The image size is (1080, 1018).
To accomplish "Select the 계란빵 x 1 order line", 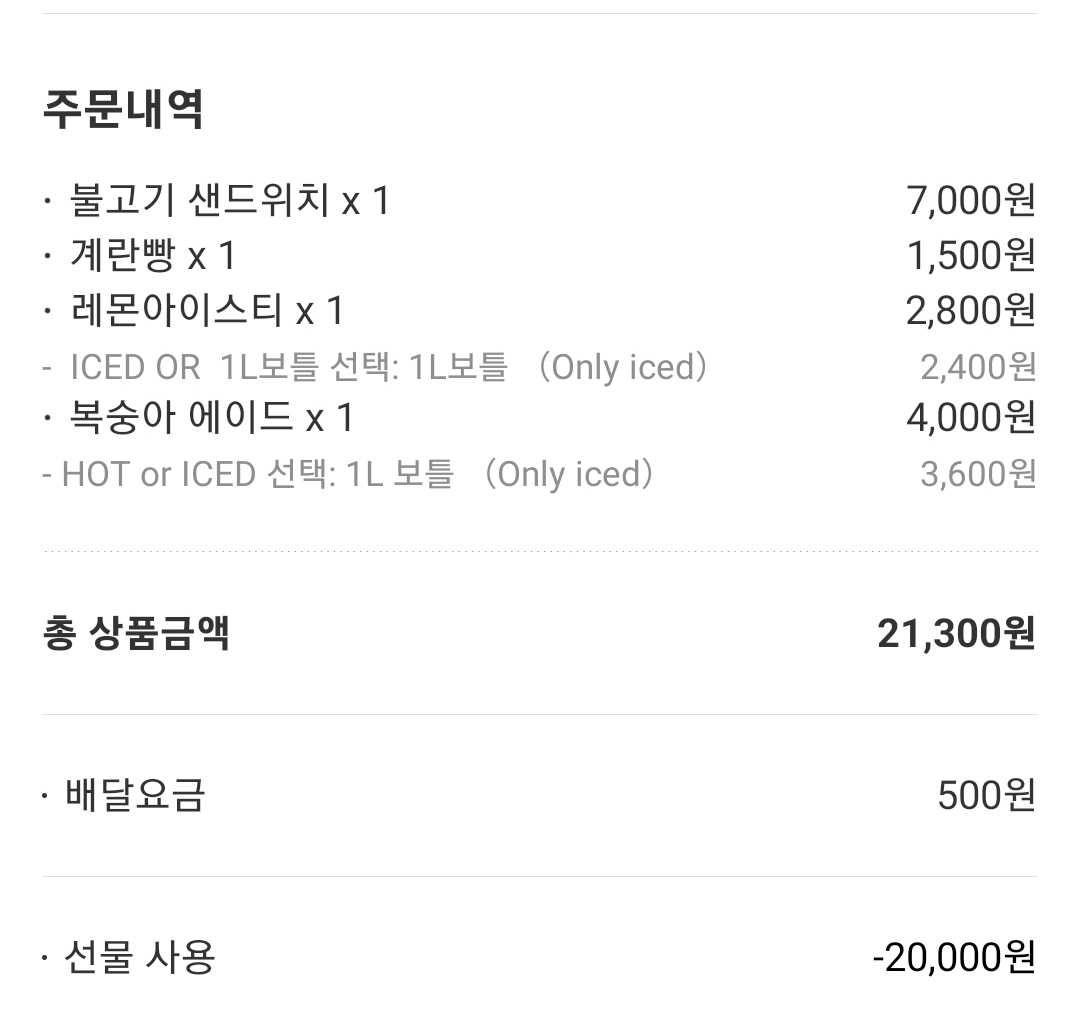I will click(x=154, y=256).
